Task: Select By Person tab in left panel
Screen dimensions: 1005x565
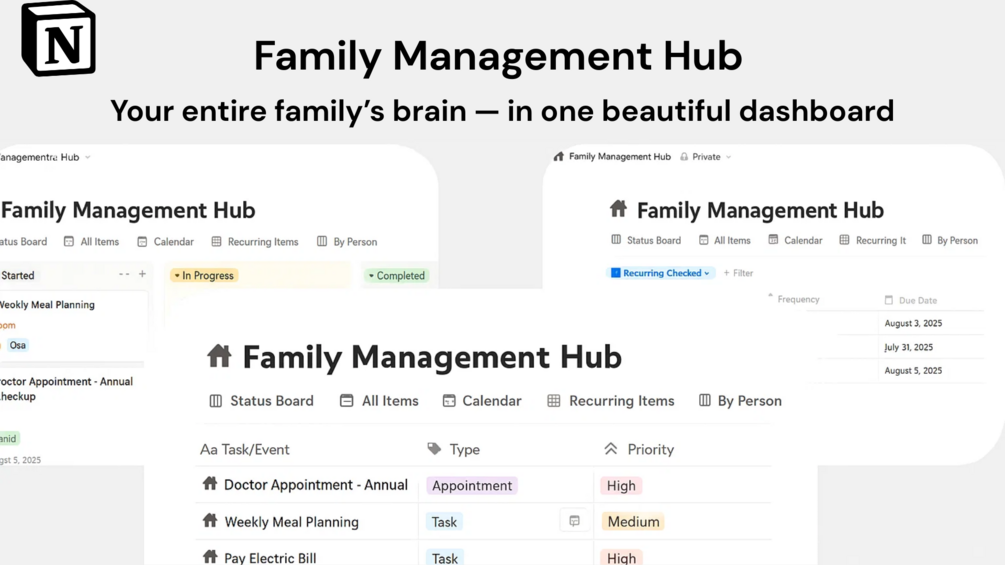Action: pyautogui.click(x=347, y=242)
